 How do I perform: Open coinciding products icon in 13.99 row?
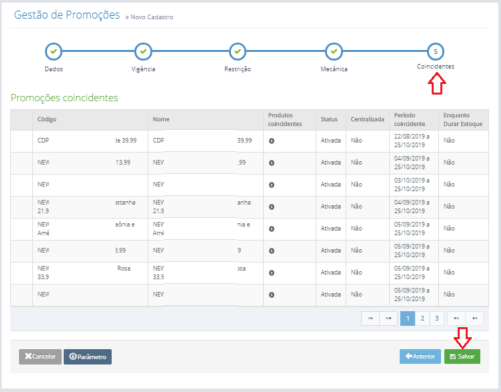[272, 163]
